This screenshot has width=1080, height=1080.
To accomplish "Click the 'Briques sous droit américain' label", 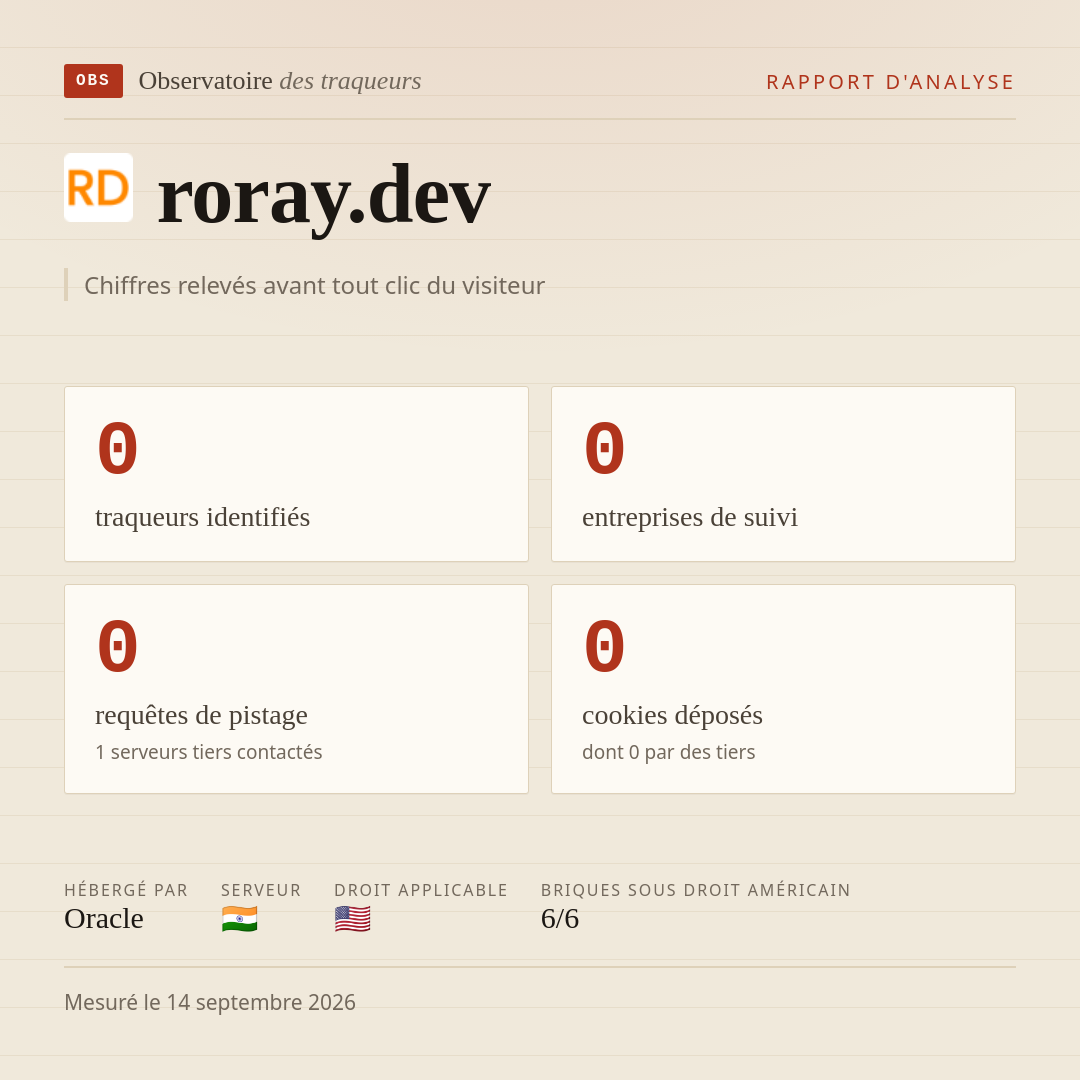I will (696, 890).
